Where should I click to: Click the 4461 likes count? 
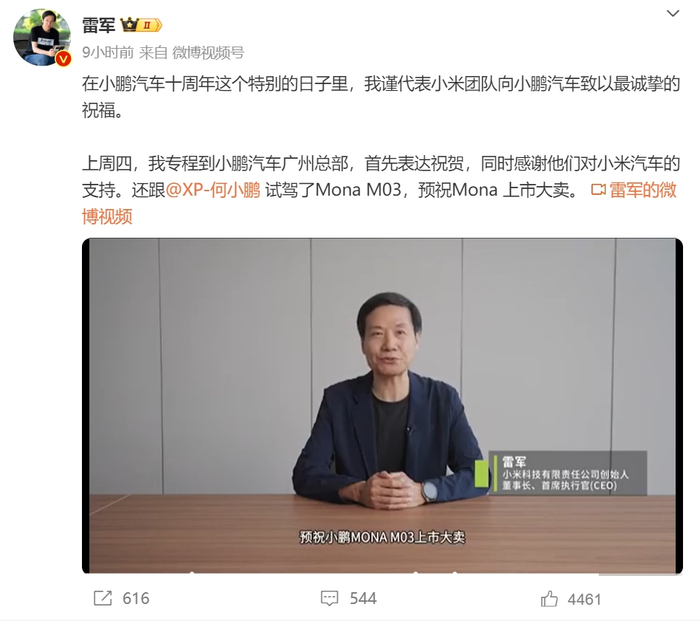click(584, 600)
